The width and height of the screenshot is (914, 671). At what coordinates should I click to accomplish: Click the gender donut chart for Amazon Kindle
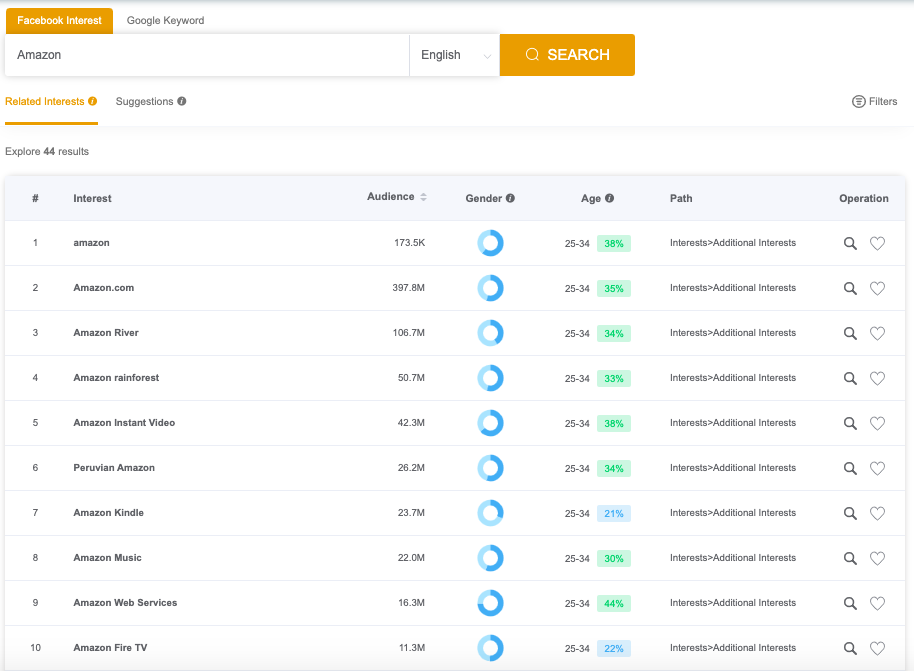point(490,513)
